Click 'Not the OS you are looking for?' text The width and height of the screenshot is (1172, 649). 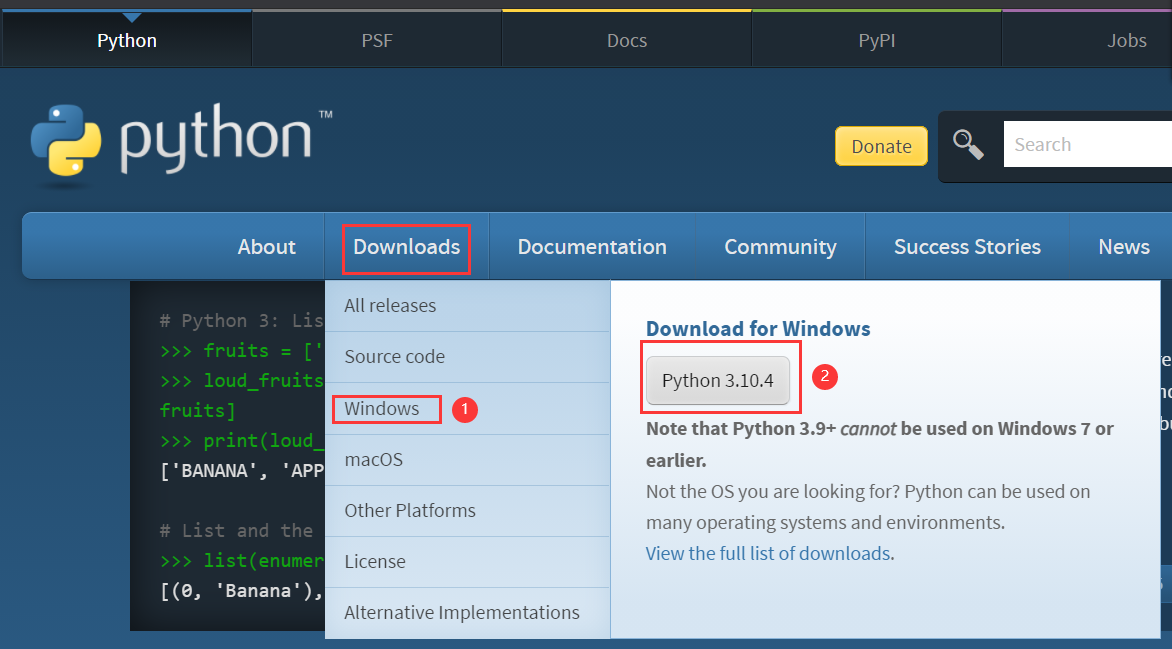click(x=773, y=491)
